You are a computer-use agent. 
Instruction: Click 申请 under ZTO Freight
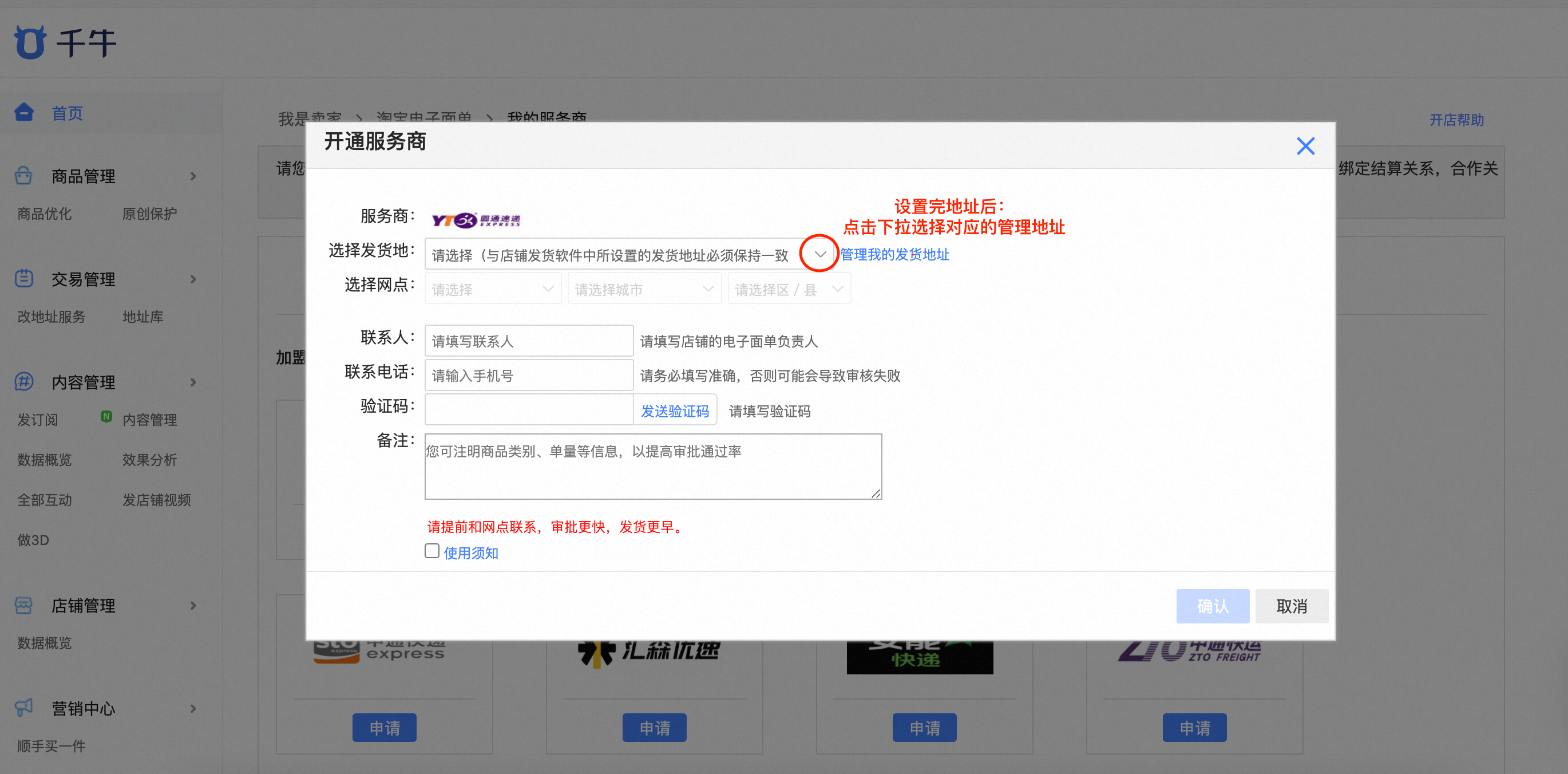(1195, 728)
